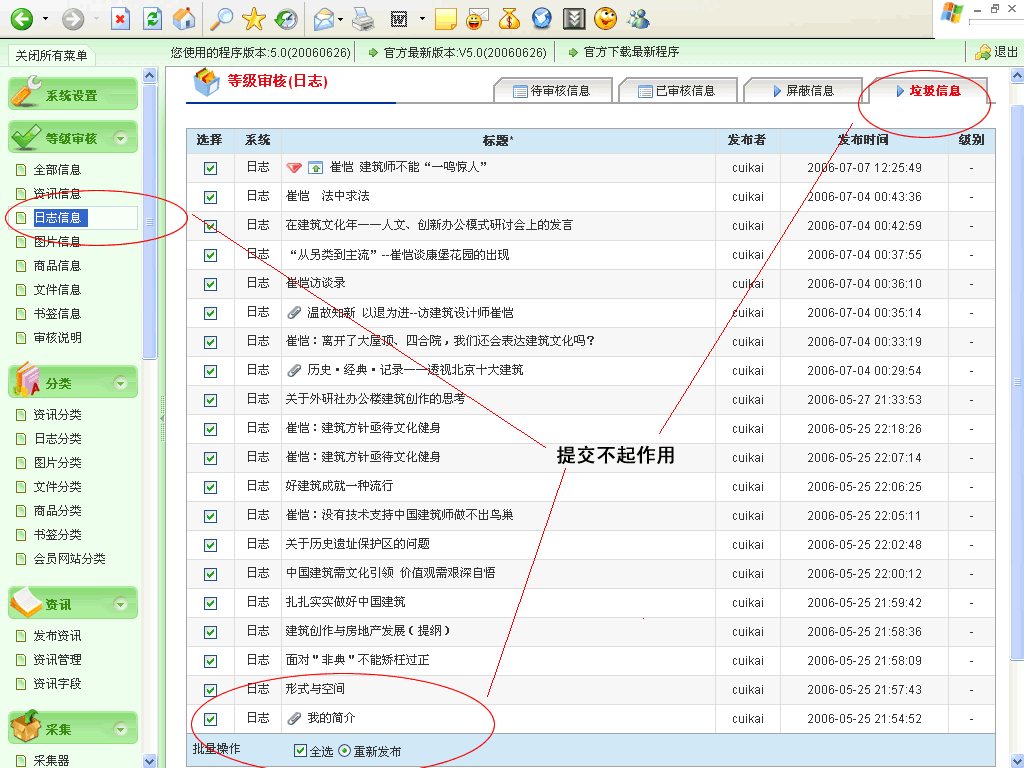1024x768 pixels.
Task: Switch to the 待审核信息 tab
Action: point(551,91)
